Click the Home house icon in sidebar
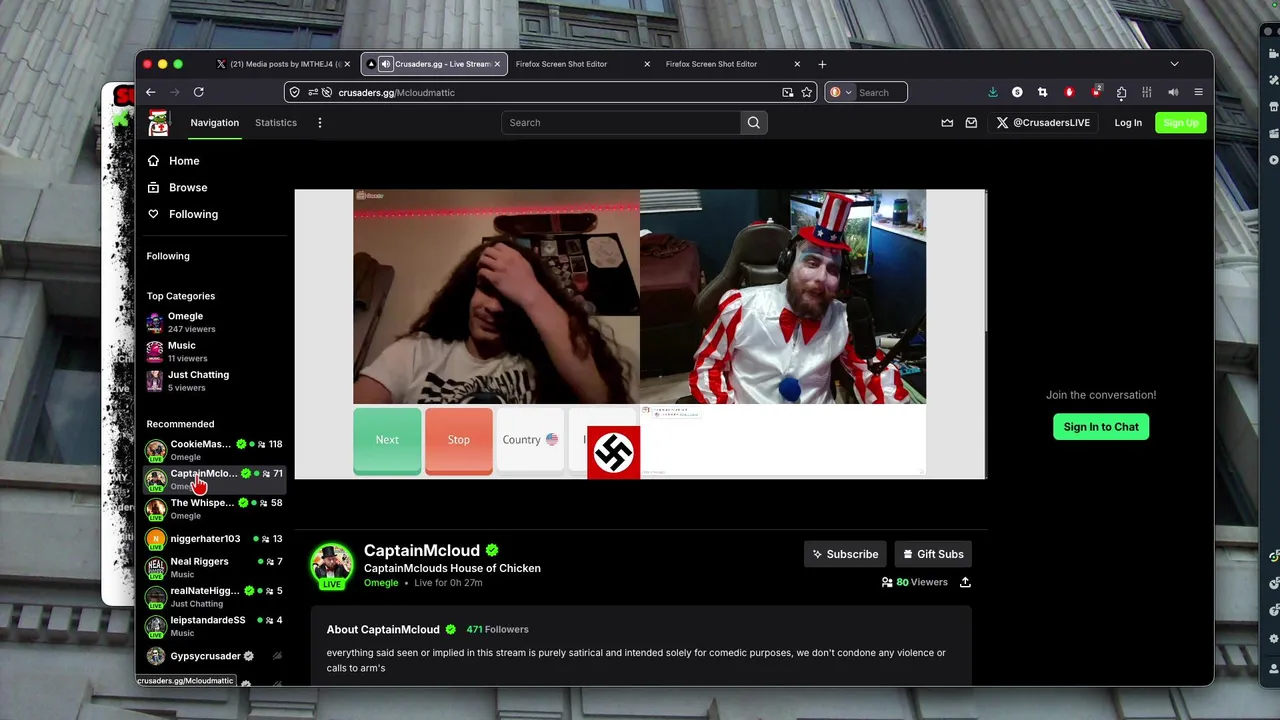This screenshot has height=720, width=1280. point(153,161)
